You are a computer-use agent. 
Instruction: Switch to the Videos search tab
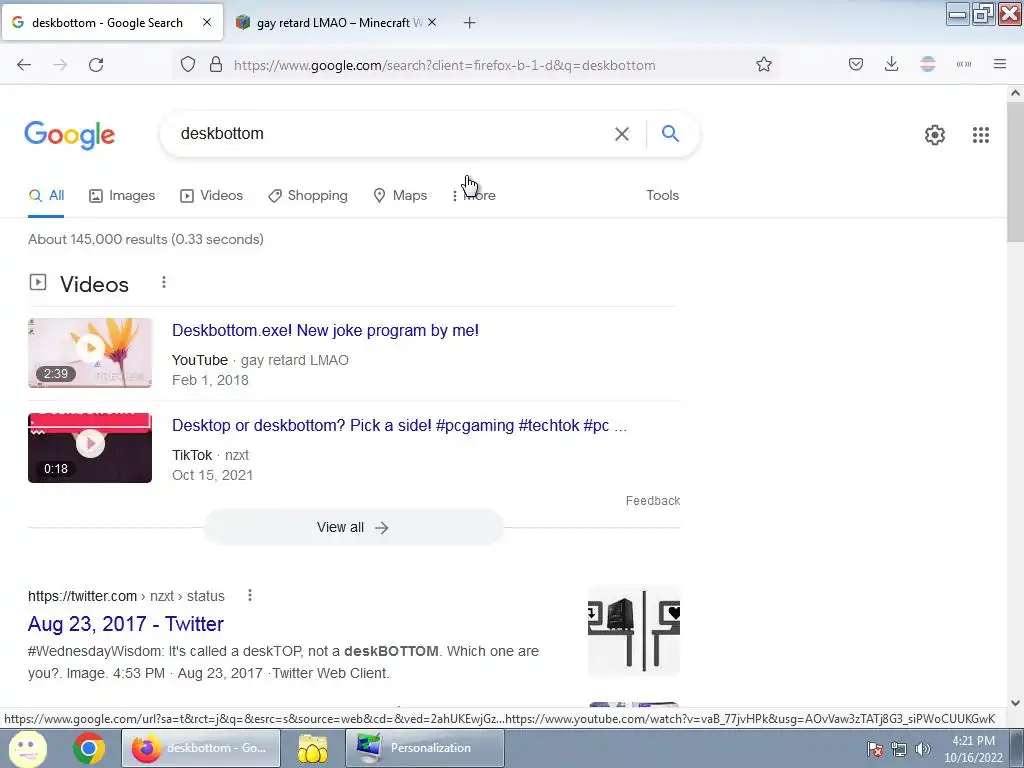click(212, 195)
